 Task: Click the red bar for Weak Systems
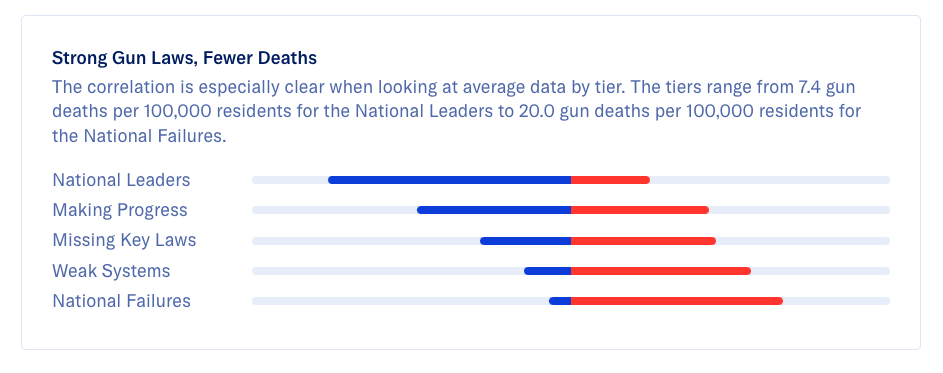tap(661, 271)
